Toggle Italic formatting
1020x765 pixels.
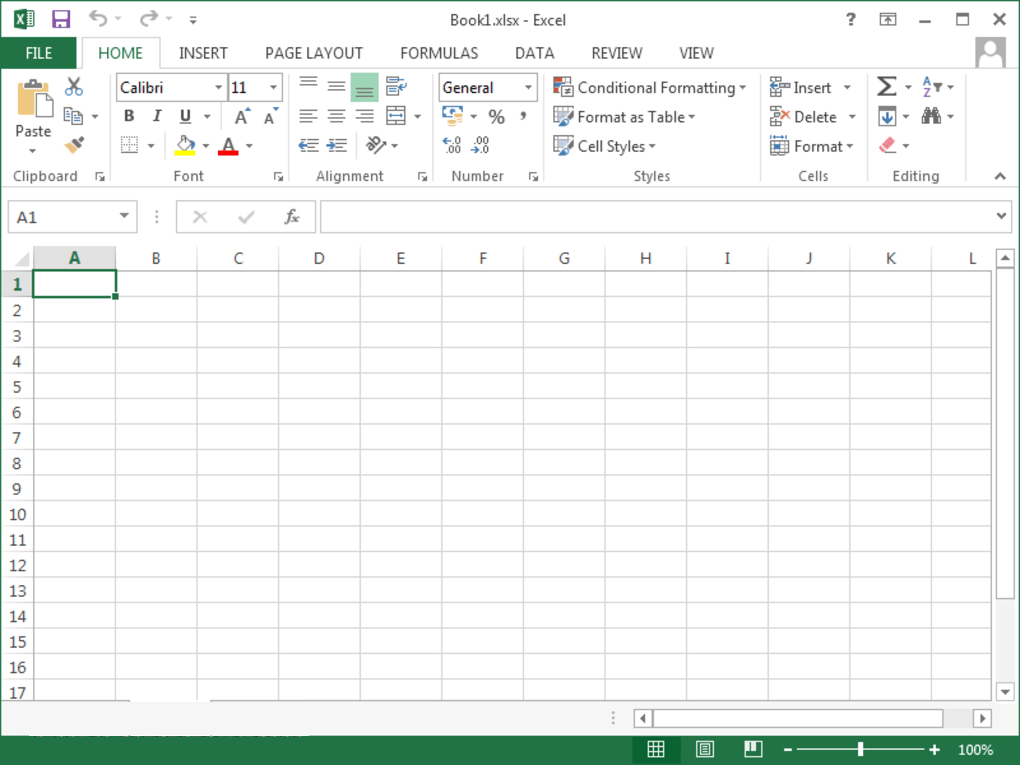[x=156, y=117]
